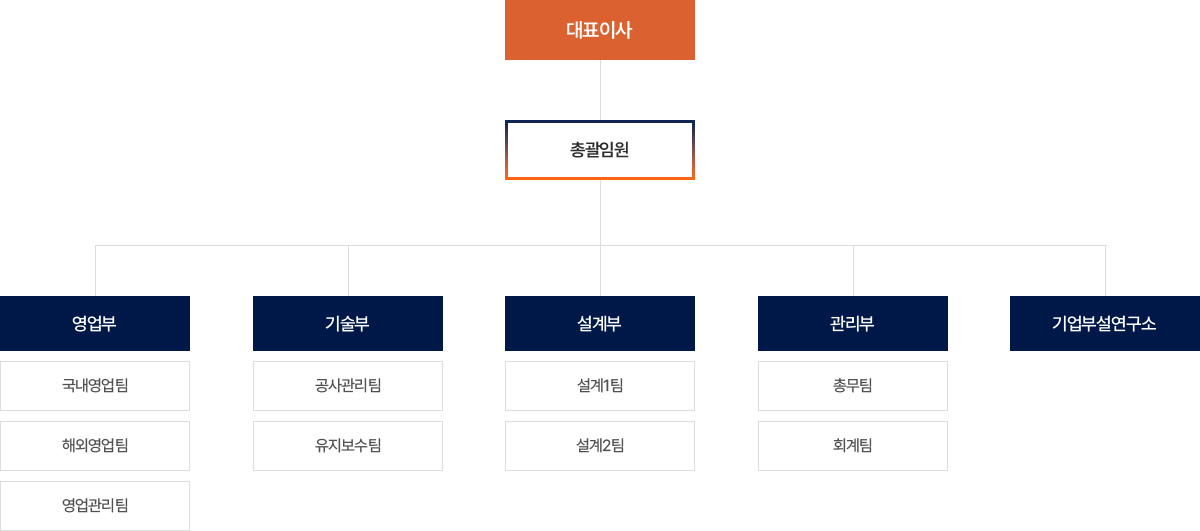Image resolution: width=1200 pixels, height=531 pixels.
Task: Click the 대표이사 label text
Action: click(x=600, y=30)
